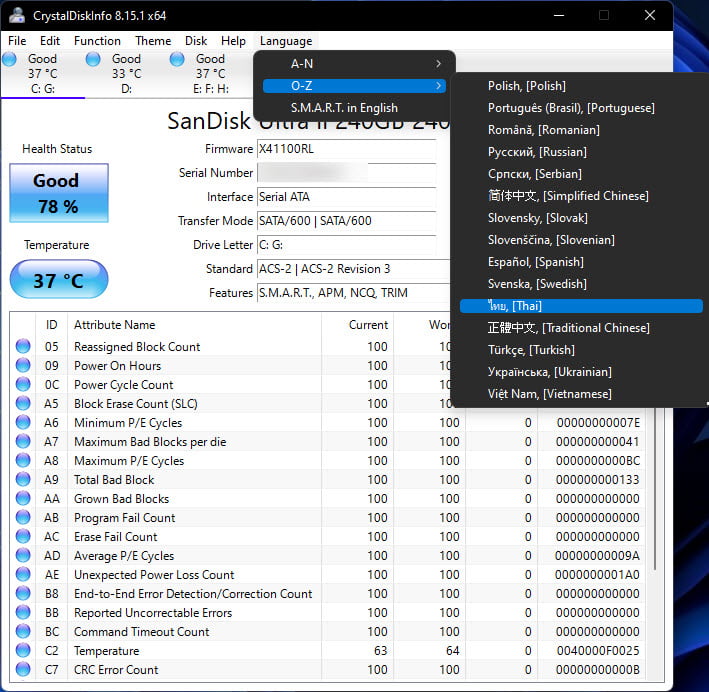Choose Polish language
The height and width of the screenshot is (692, 709).
[x=581, y=86]
